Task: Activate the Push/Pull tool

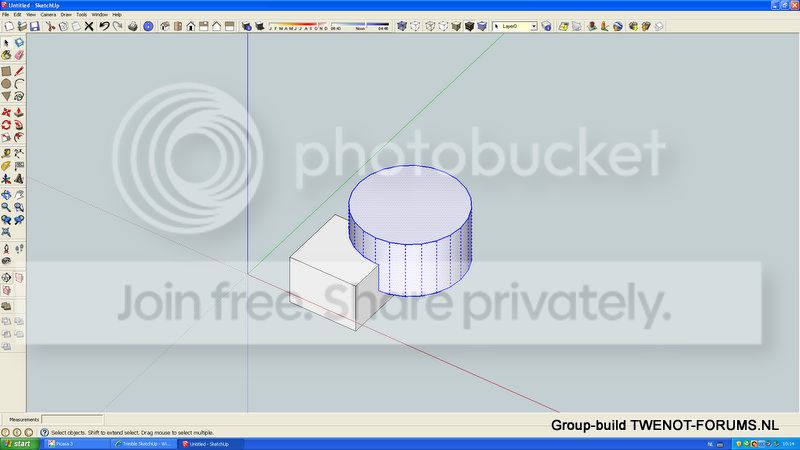Action: coord(19,112)
